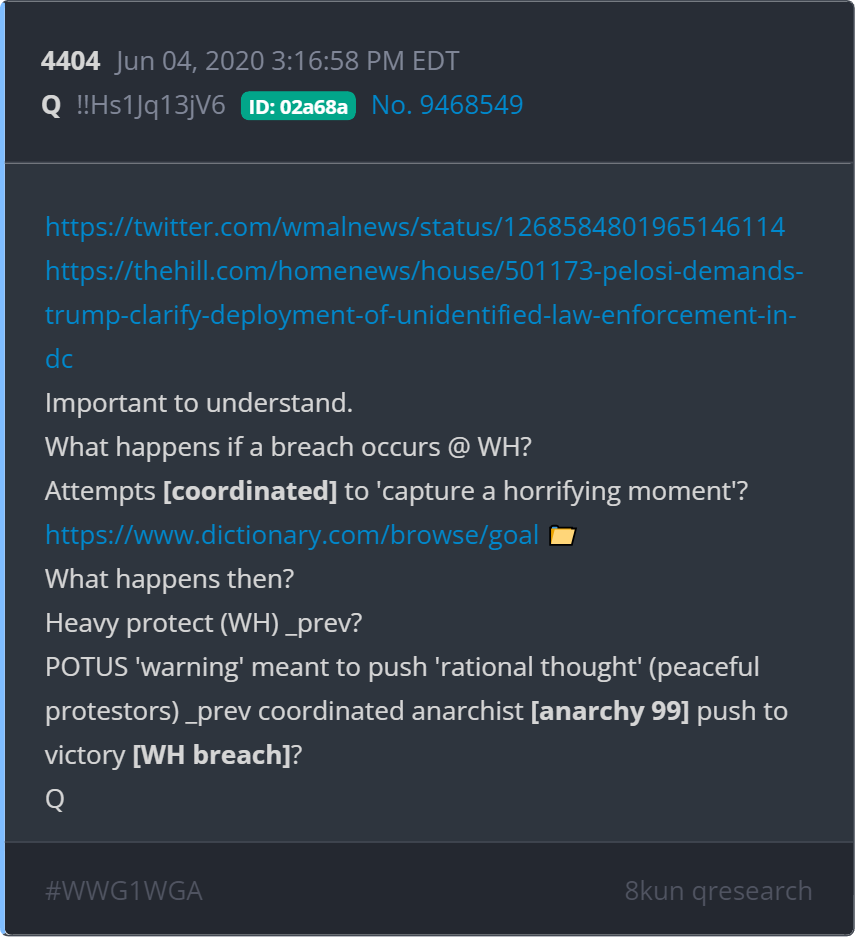The height and width of the screenshot is (938, 856).
Task: Click the line about a breach @ WH
Action: coord(287,447)
